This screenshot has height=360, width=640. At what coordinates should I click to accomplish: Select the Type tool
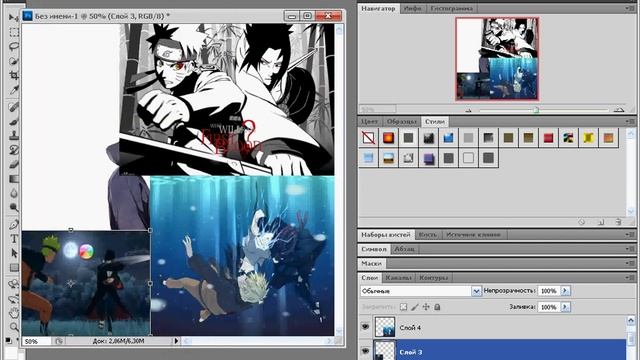click(x=13, y=239)
